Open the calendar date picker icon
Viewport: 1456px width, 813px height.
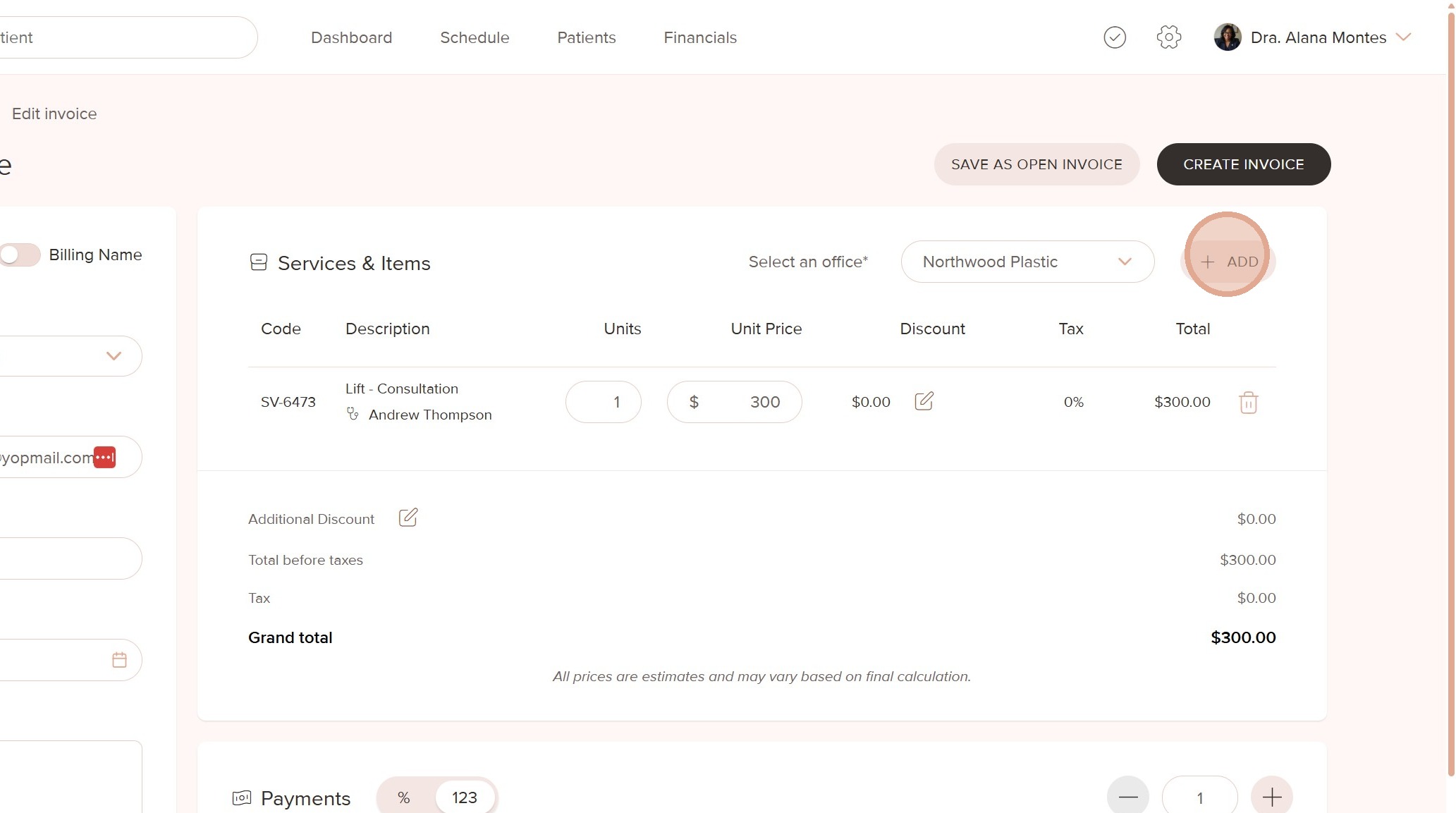click(x=119, y=660)
